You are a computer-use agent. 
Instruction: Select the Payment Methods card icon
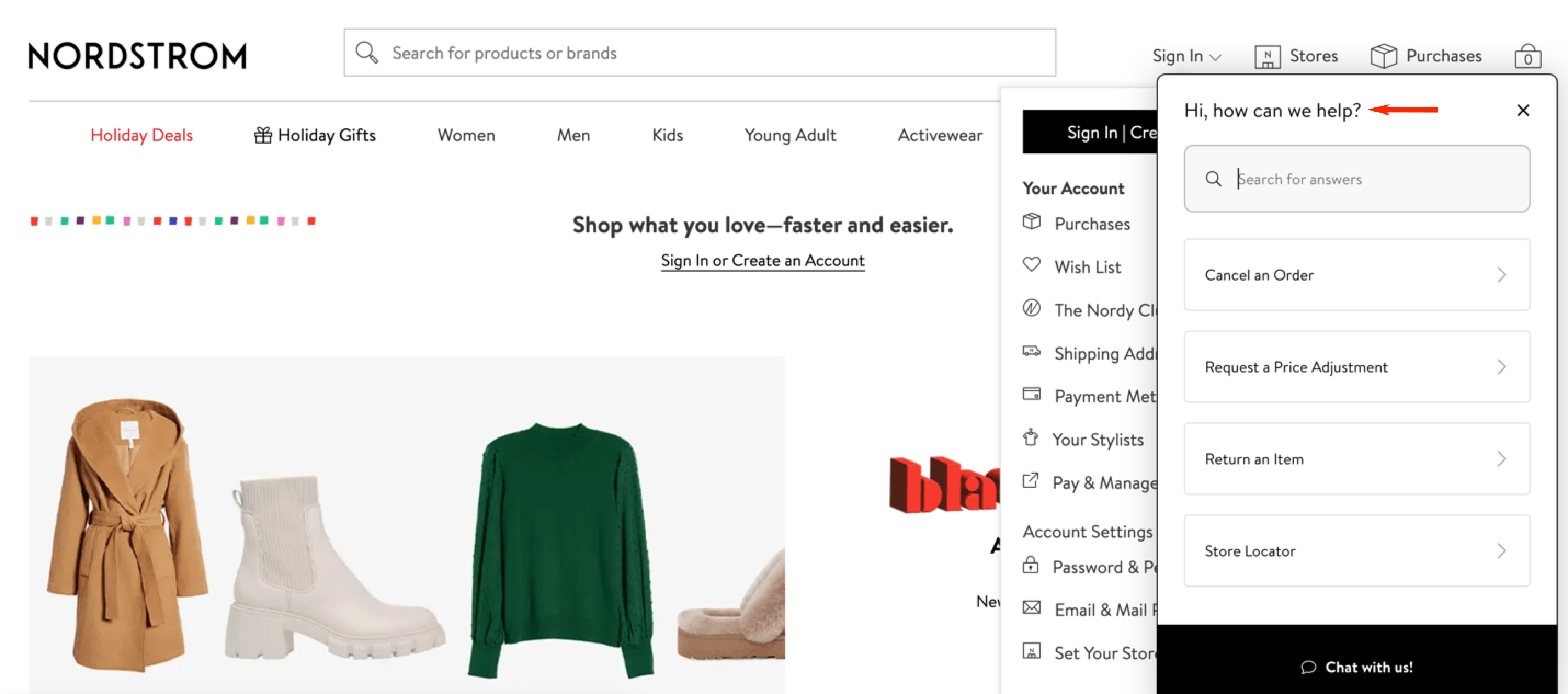pyautogui.click(x=1031, y=395)
